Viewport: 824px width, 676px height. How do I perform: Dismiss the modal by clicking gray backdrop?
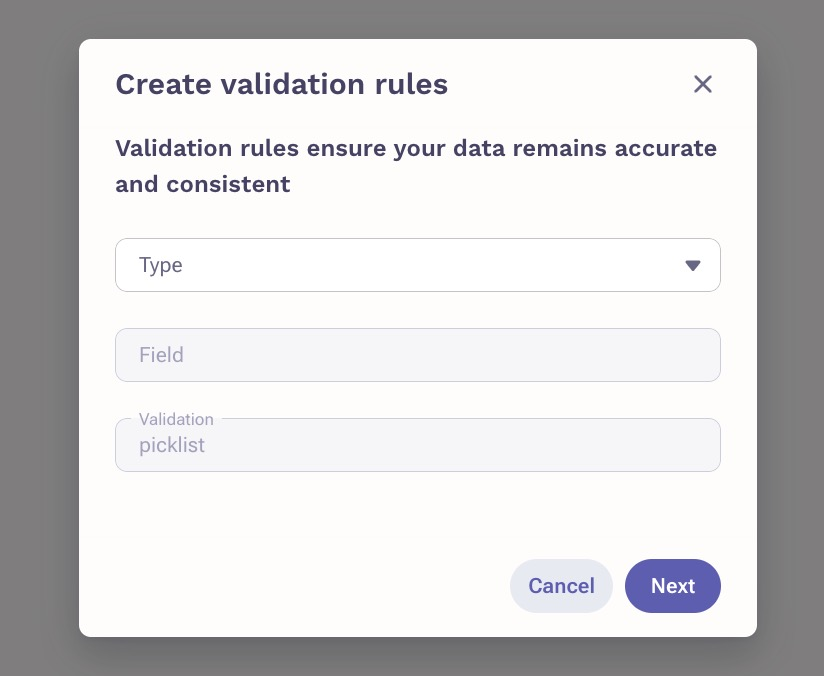(39, 336)
